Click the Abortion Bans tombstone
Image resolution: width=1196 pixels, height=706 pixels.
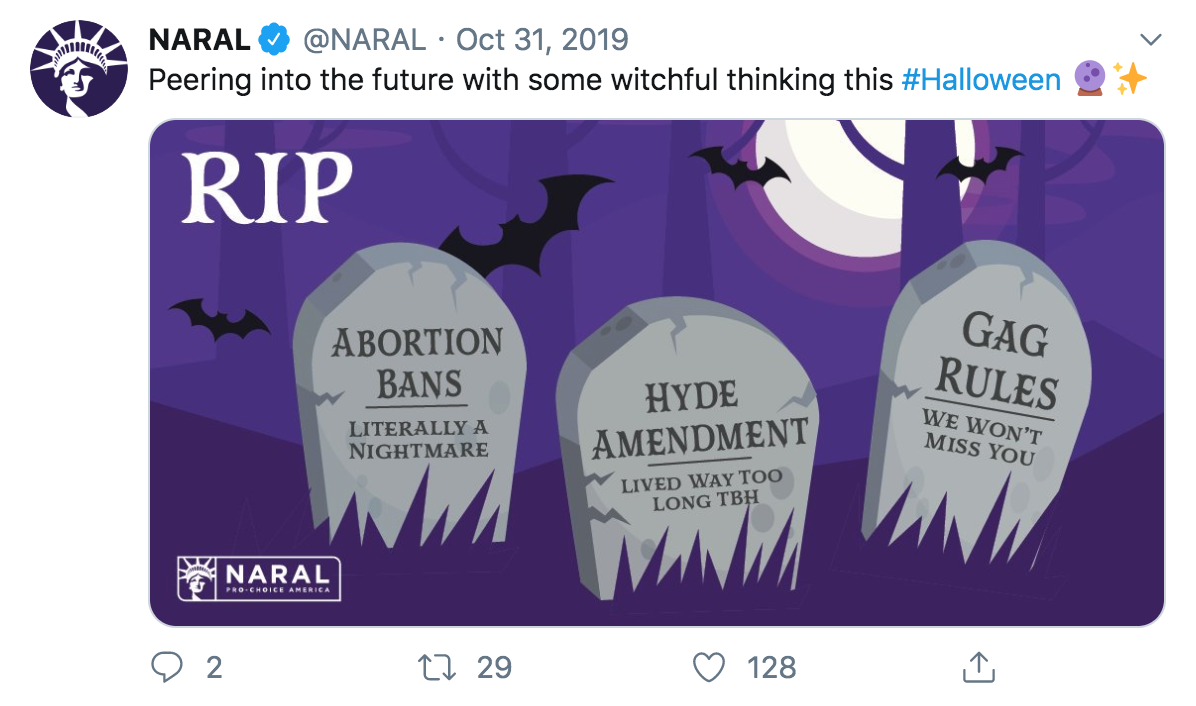[410, 396]
